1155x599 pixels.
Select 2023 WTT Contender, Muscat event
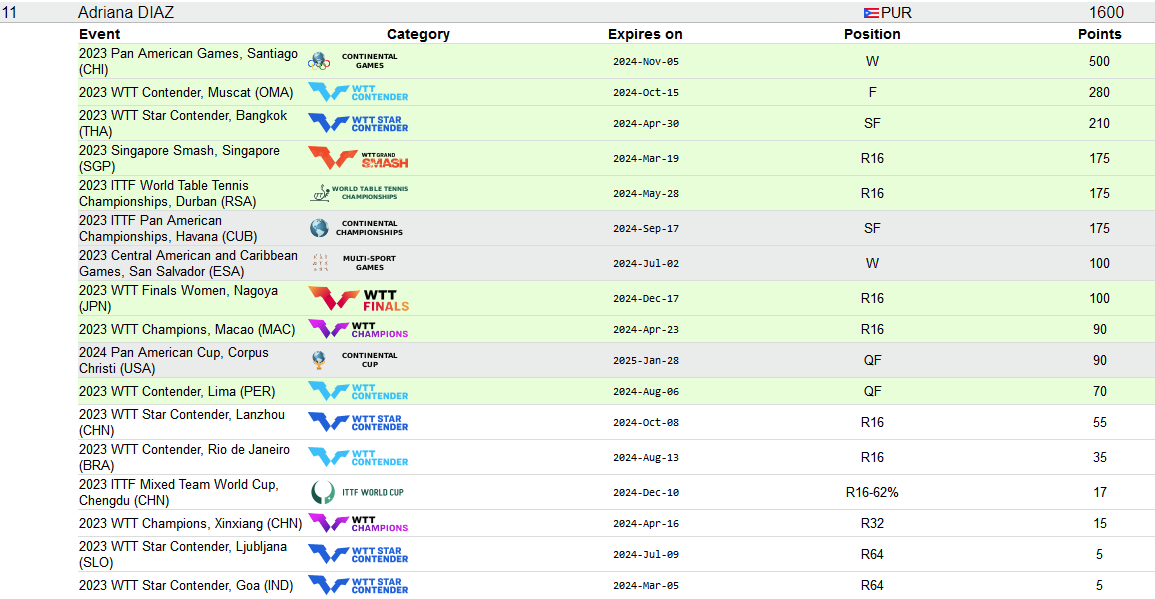(186, 92)
